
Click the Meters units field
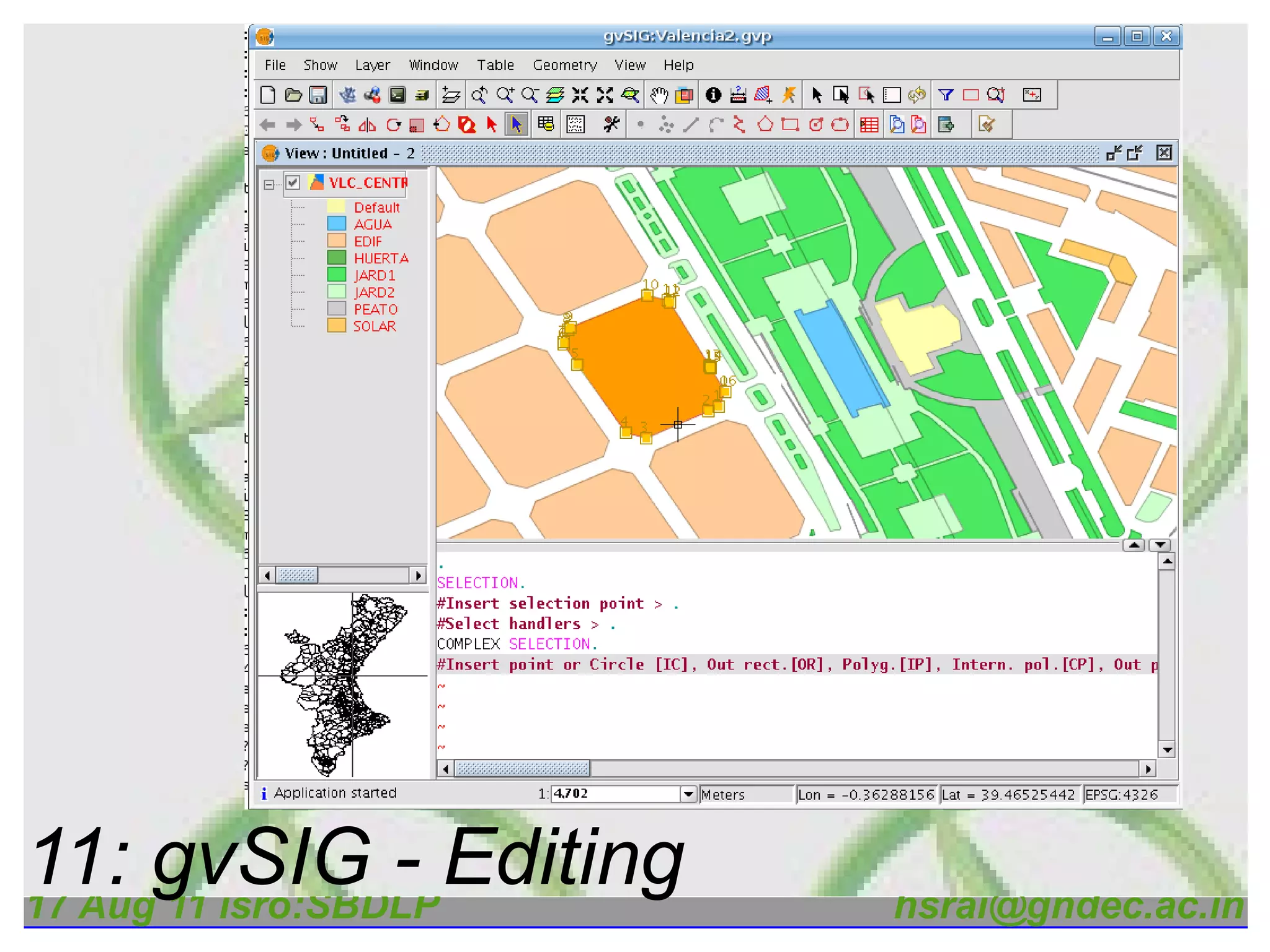point(746,794)
